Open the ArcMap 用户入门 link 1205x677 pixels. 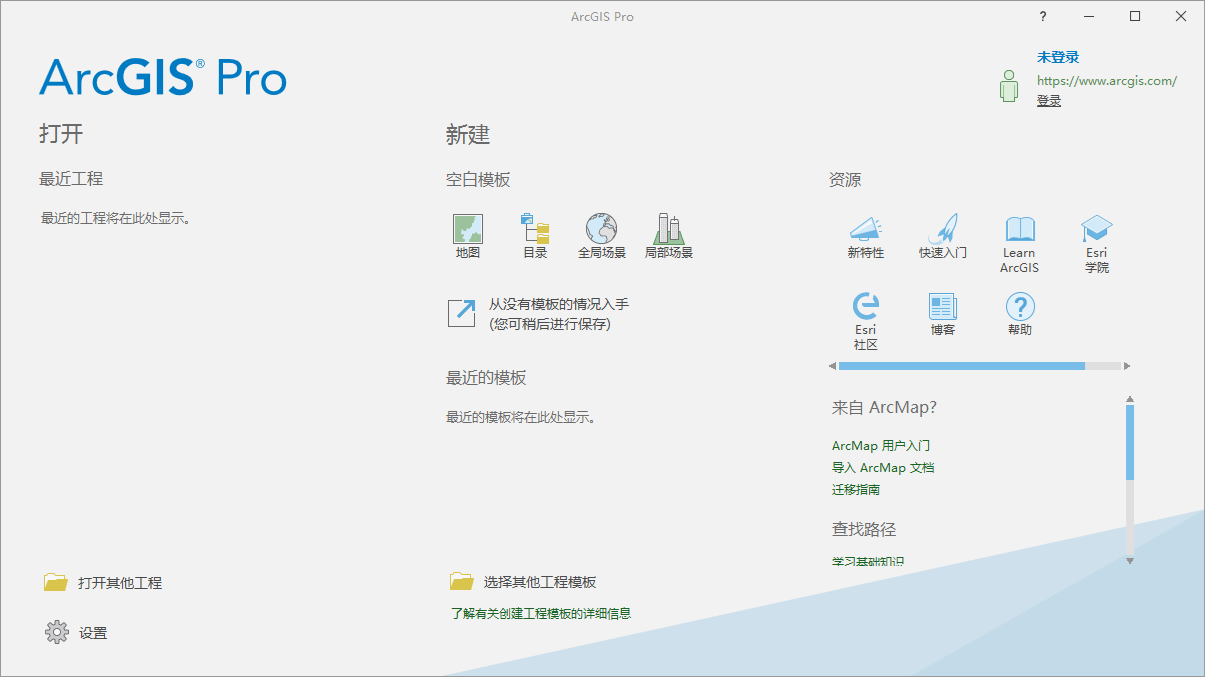coord(881,446)
